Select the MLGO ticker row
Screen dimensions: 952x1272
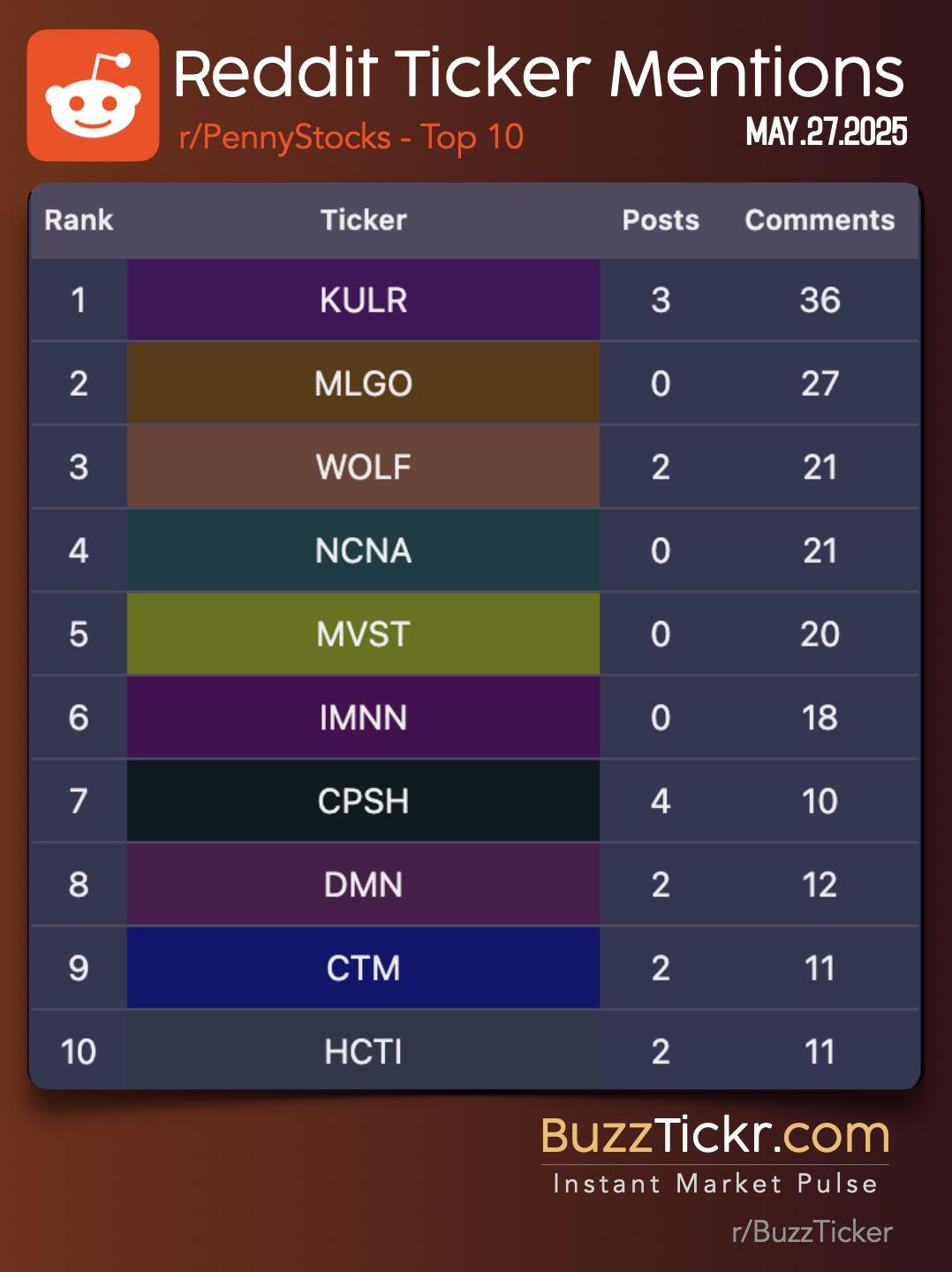pyautogui.click(x=475, y=383)
